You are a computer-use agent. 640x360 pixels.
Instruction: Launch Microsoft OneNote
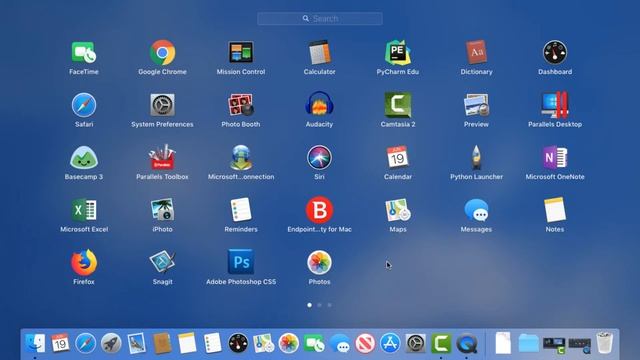coord(555,158)
